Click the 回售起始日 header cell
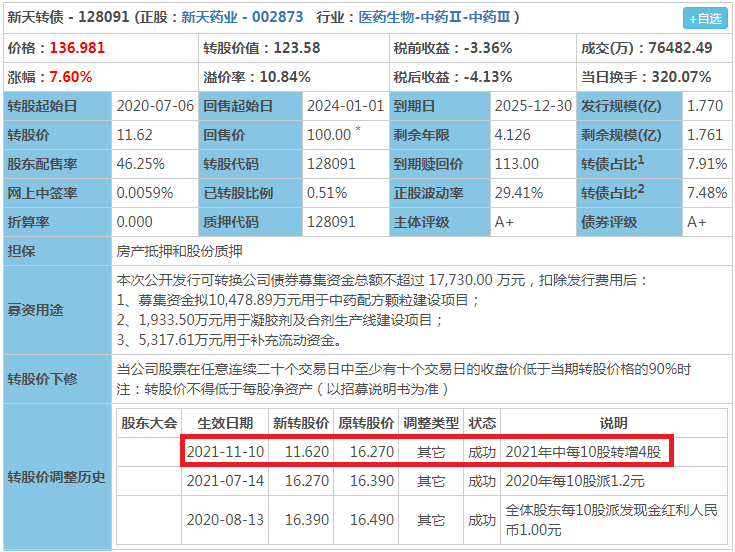Screen dimensions: 735x552 [x=251, y=106]
